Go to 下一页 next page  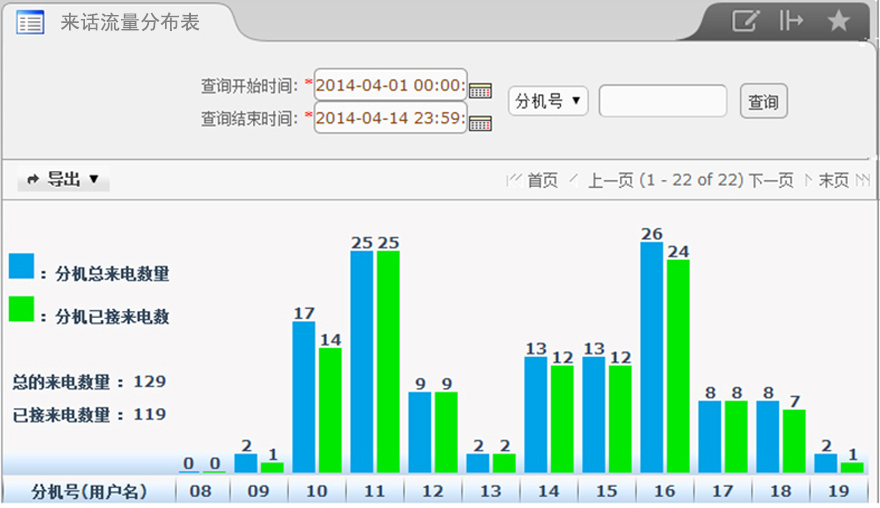tap(771, 180)
